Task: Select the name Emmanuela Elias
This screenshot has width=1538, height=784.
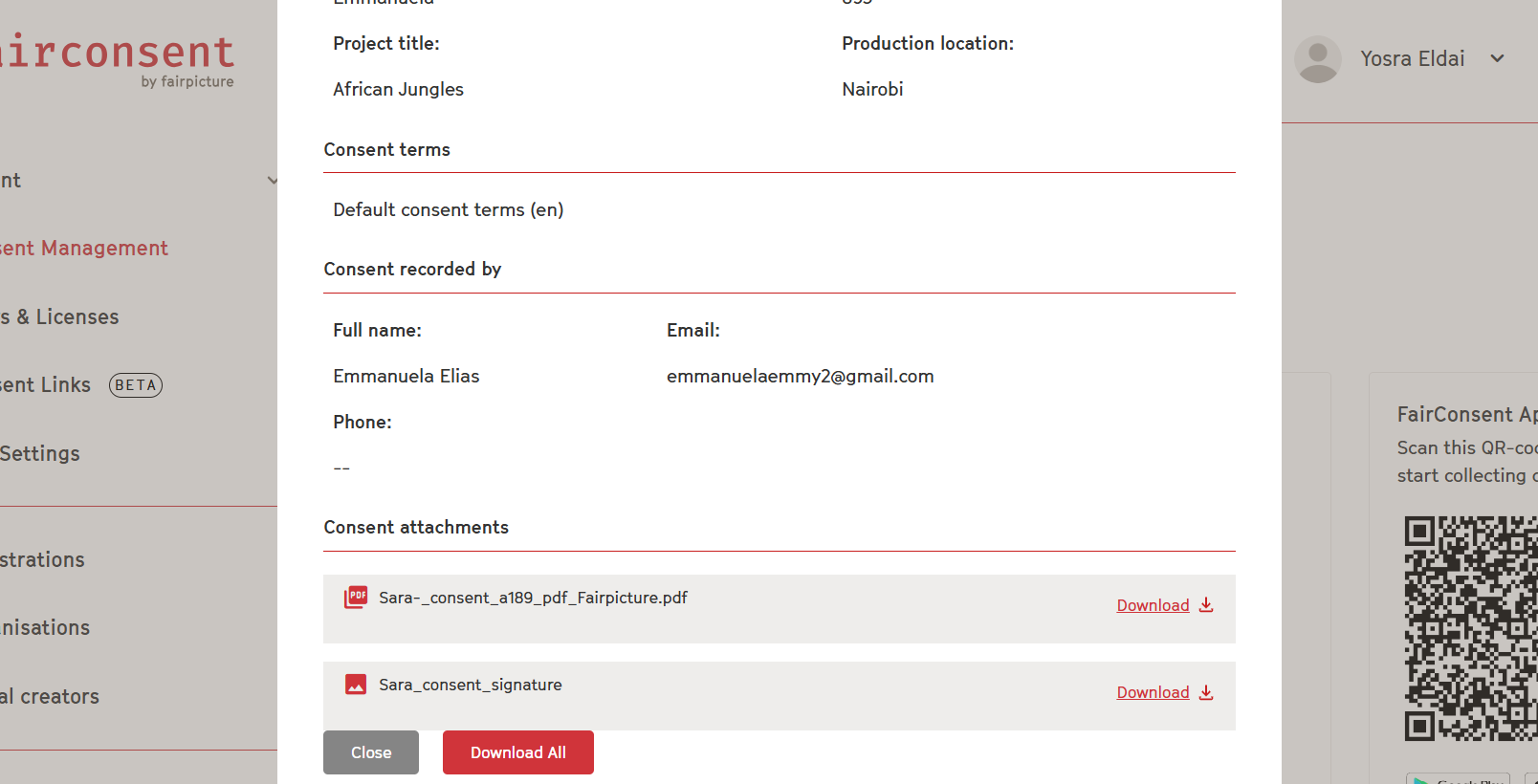Action: coord(406,377)
